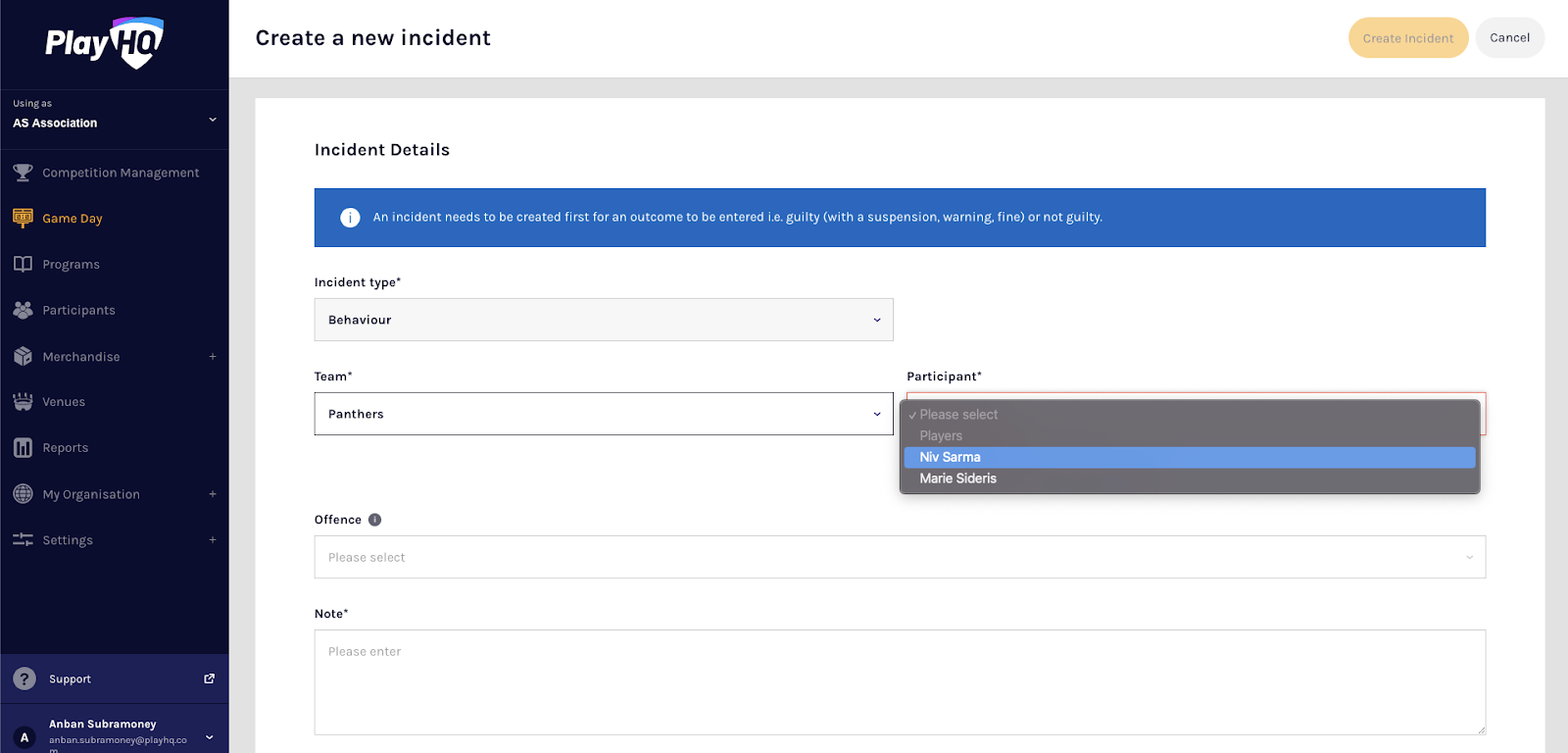This screenshot has width=1568, height=753.
Task: Click the Programs book icon
Action: (23, 264)
